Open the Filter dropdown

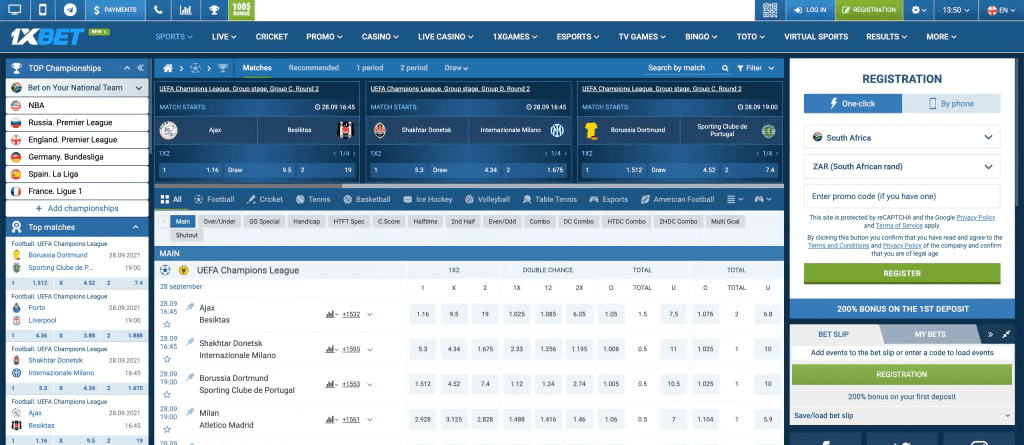[756, 68]
